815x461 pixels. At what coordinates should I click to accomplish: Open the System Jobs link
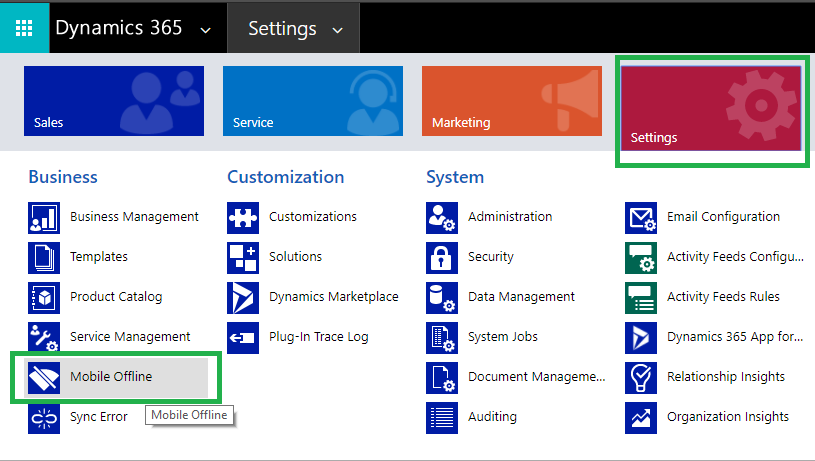[503, 337]
